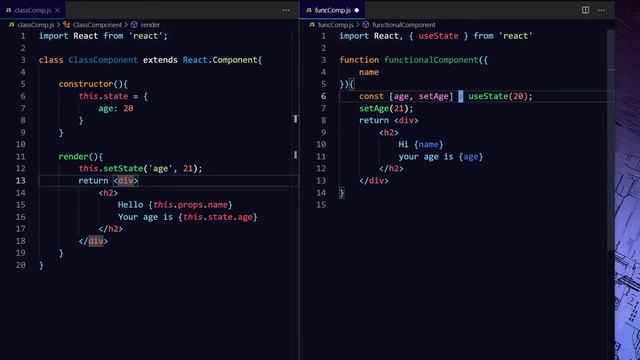640x360 pixels.
Task: Click funcComp.js in right breadcrumb
Action: point(336,25)
